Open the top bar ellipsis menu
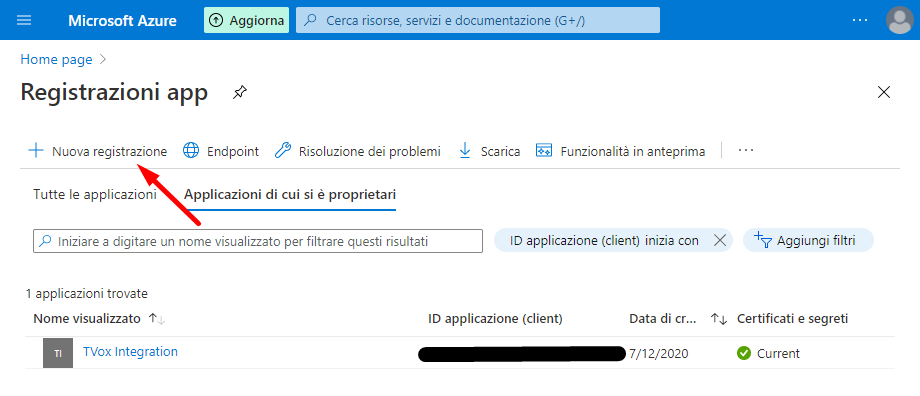The width and height of the screenshot is (920, 396). click(x=860, y=21)
